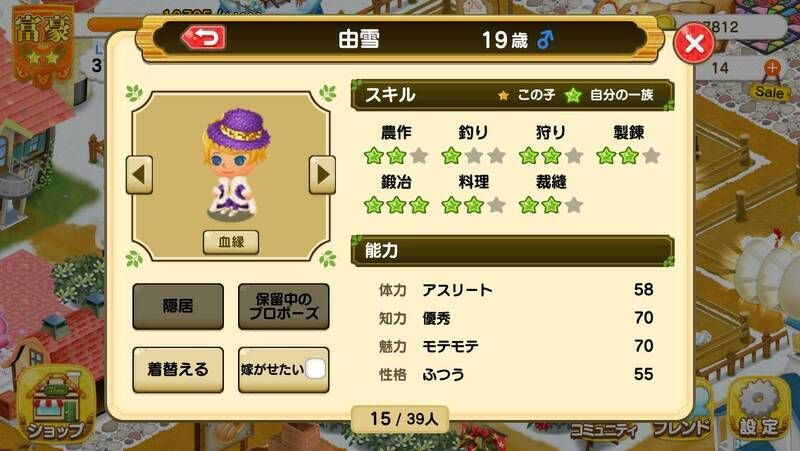This screenshot has width=800, height=451.
Task: Open the コミュニティ community menu
Action: click(604, 431)
